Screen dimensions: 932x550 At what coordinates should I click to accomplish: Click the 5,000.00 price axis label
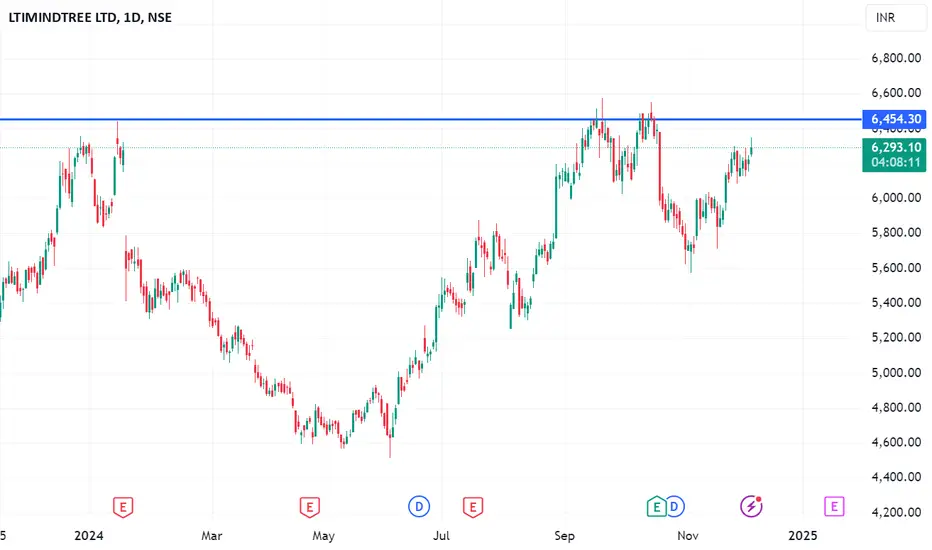896,373
